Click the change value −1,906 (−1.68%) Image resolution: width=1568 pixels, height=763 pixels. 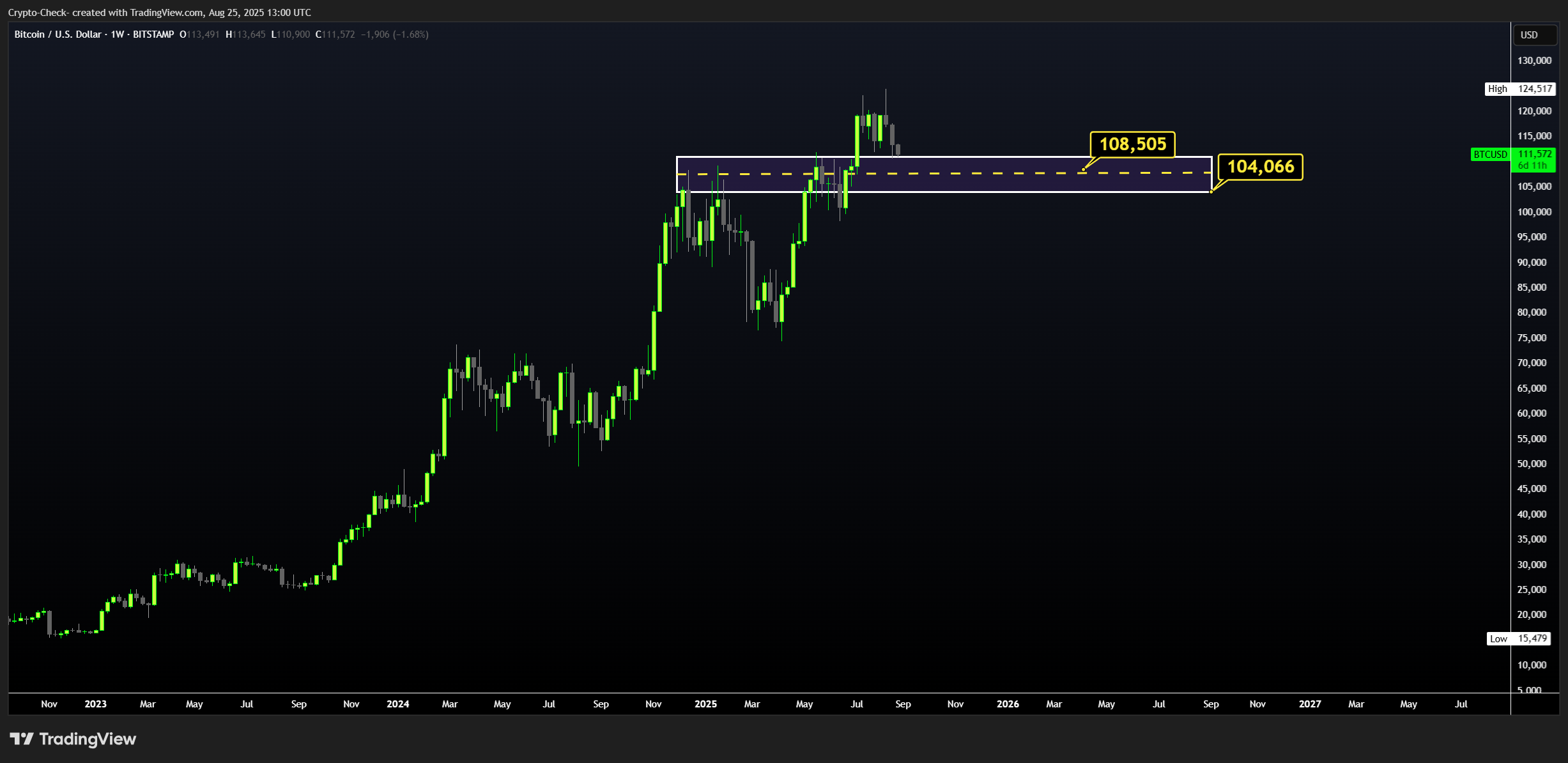point(395,35)
